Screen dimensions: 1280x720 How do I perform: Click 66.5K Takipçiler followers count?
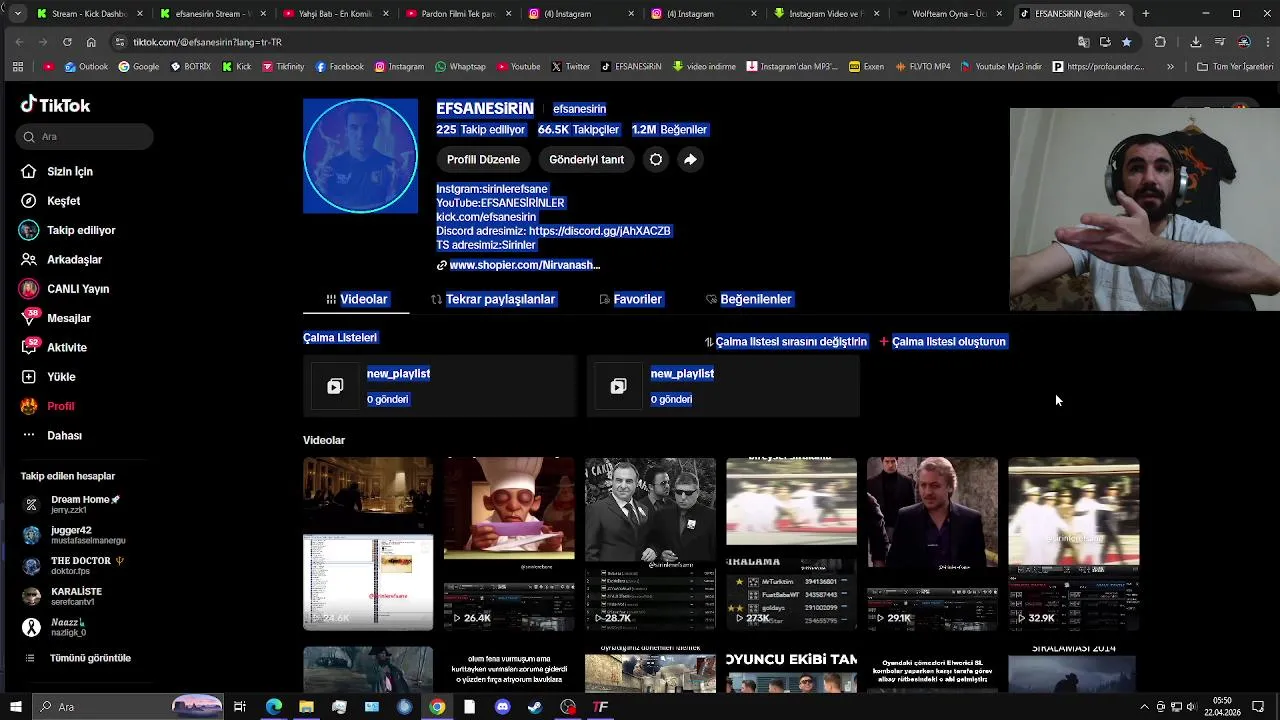coord(578,130)
